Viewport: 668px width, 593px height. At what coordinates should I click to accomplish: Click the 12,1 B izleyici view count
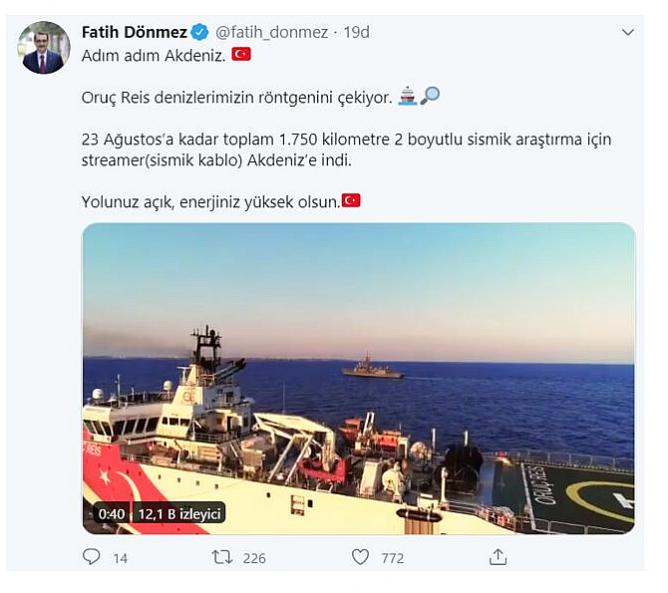179,514
